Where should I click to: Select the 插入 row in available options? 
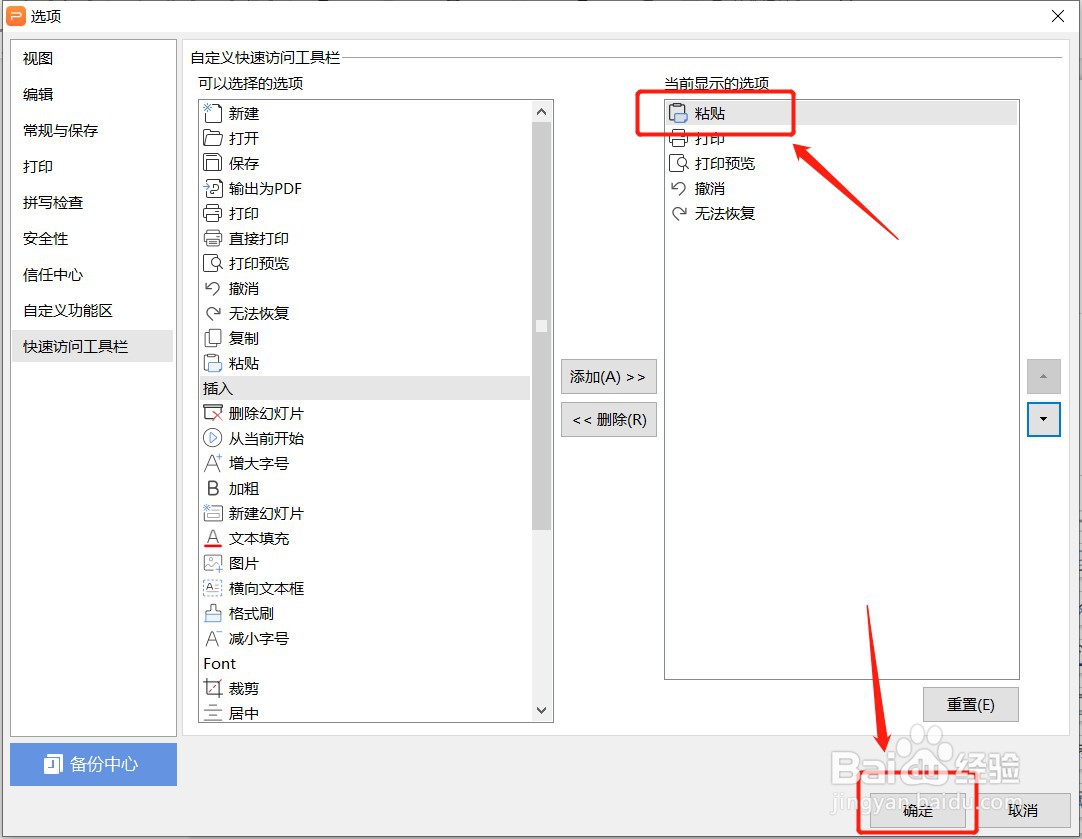pyautogui.click(x=365, y=388)
